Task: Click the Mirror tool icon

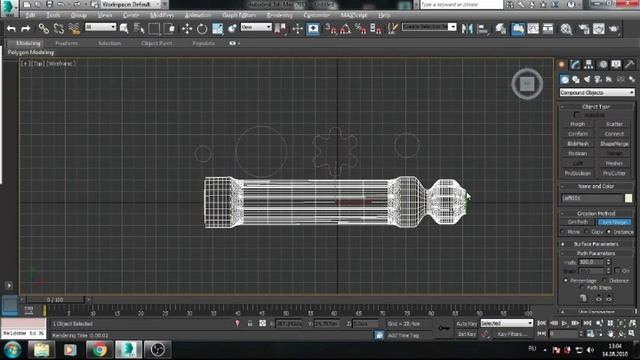Action: pyautogui.click(x=467, y=29)
